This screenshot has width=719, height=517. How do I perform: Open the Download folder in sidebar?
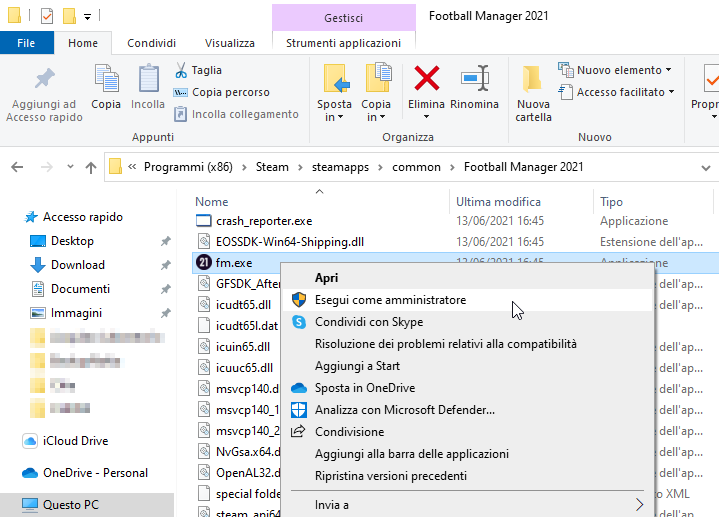(x=77, y=265)
